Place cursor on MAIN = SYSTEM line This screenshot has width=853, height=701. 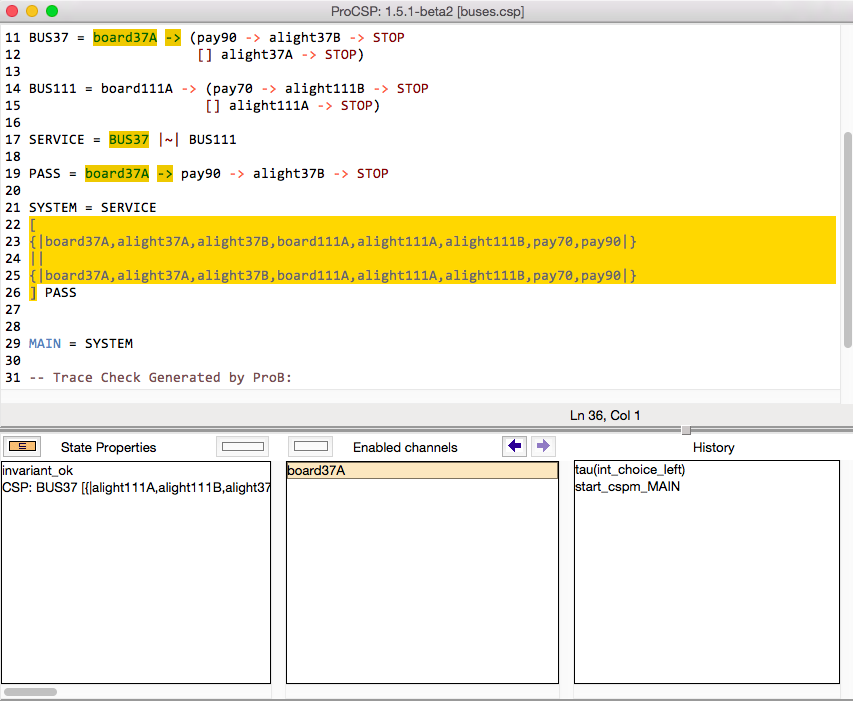point(81,344)
